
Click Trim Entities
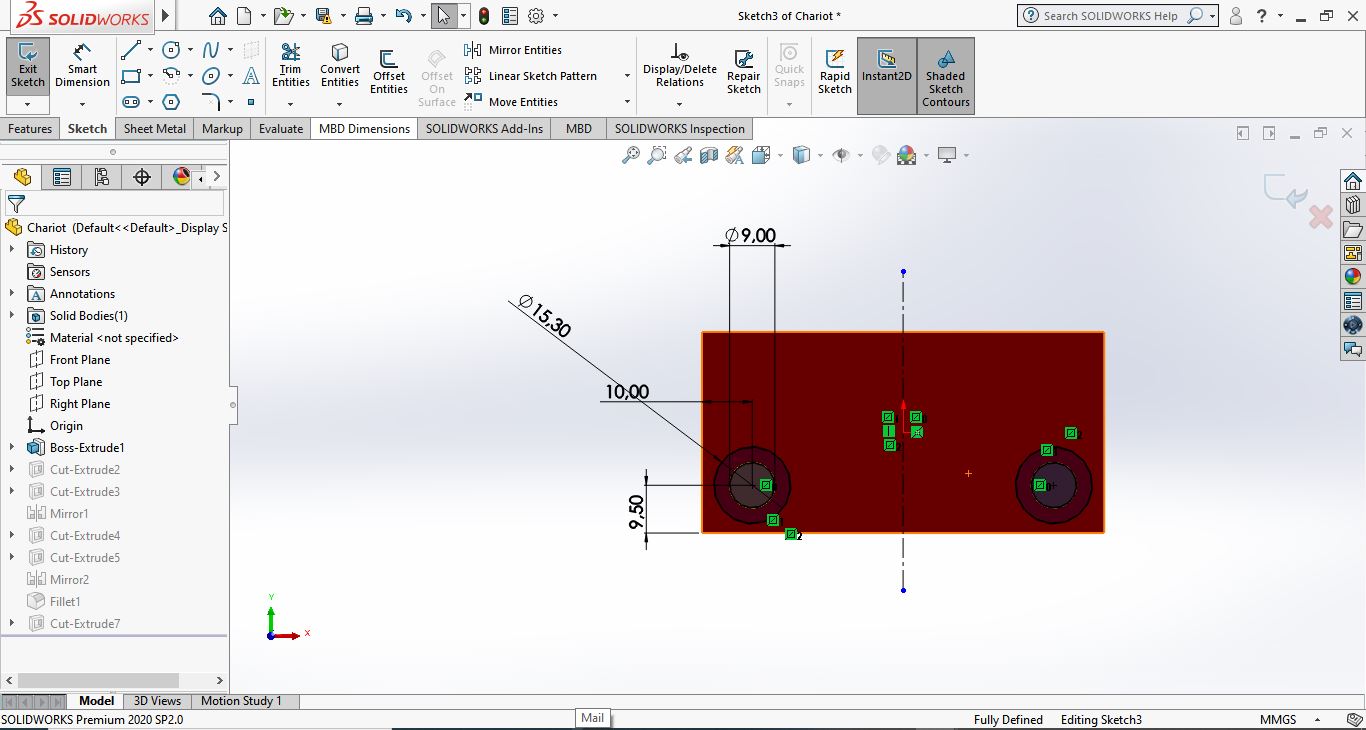(290, 66)
